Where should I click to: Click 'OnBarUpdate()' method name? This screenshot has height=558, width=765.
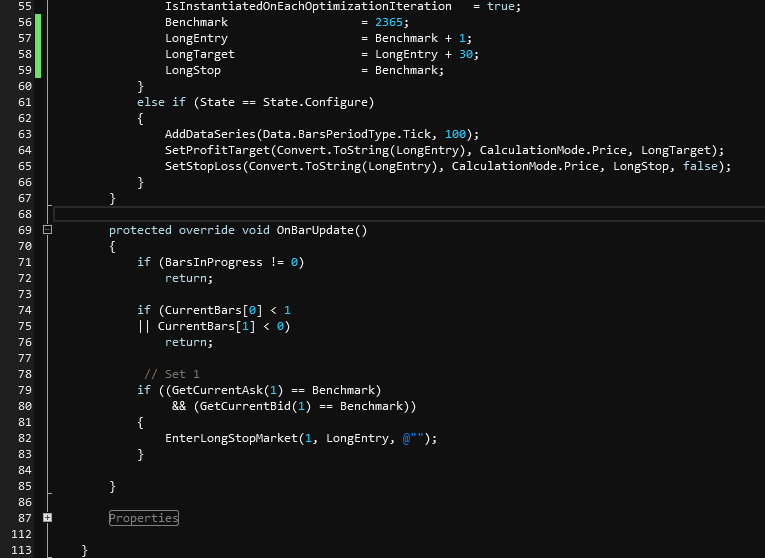[322, 230]
